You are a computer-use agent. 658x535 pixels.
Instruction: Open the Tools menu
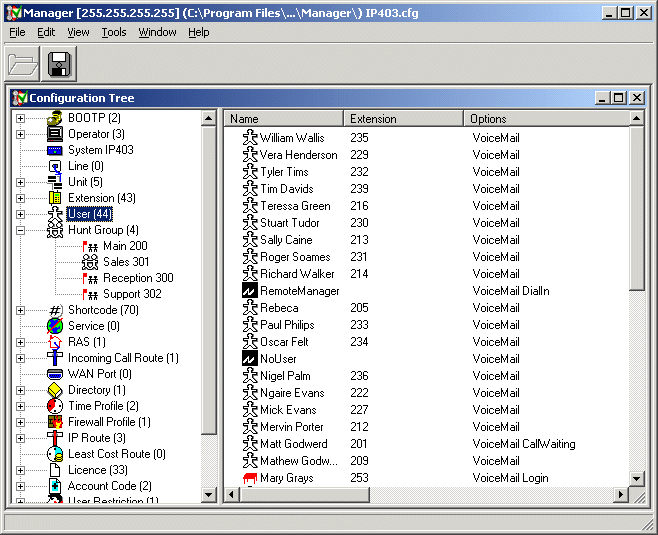[x=114, y=32]
